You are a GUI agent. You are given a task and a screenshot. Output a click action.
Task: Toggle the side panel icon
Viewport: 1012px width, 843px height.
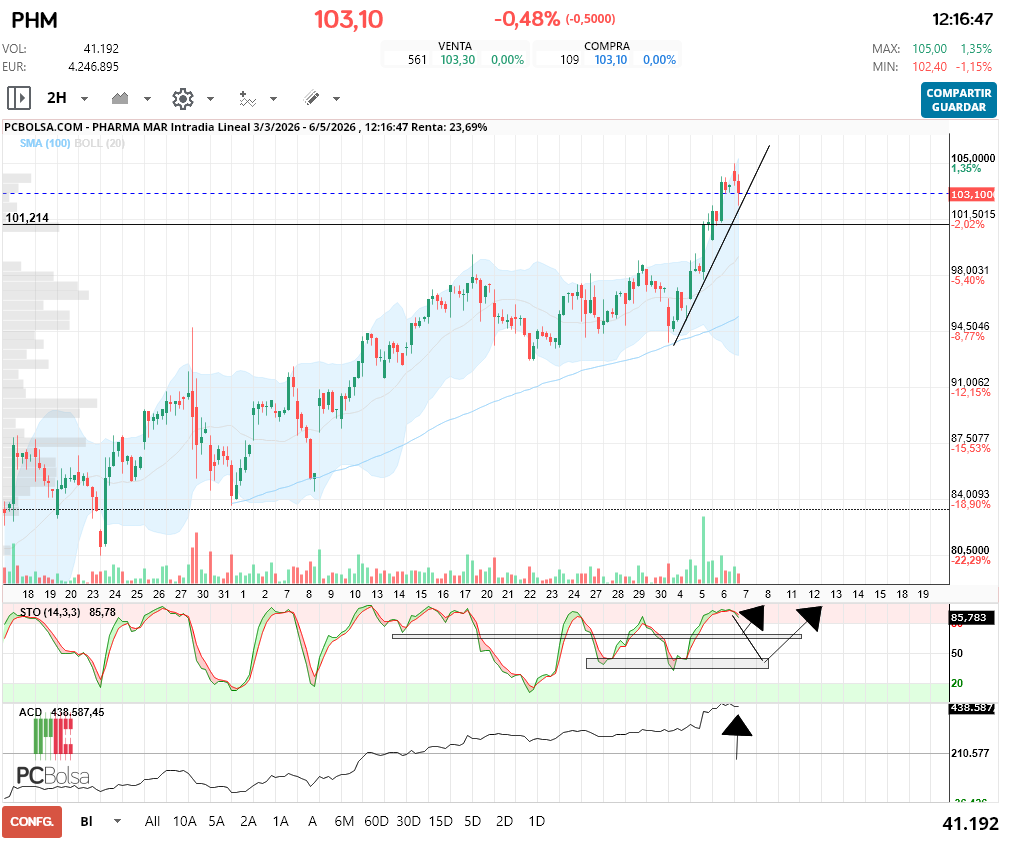point(19,98)
